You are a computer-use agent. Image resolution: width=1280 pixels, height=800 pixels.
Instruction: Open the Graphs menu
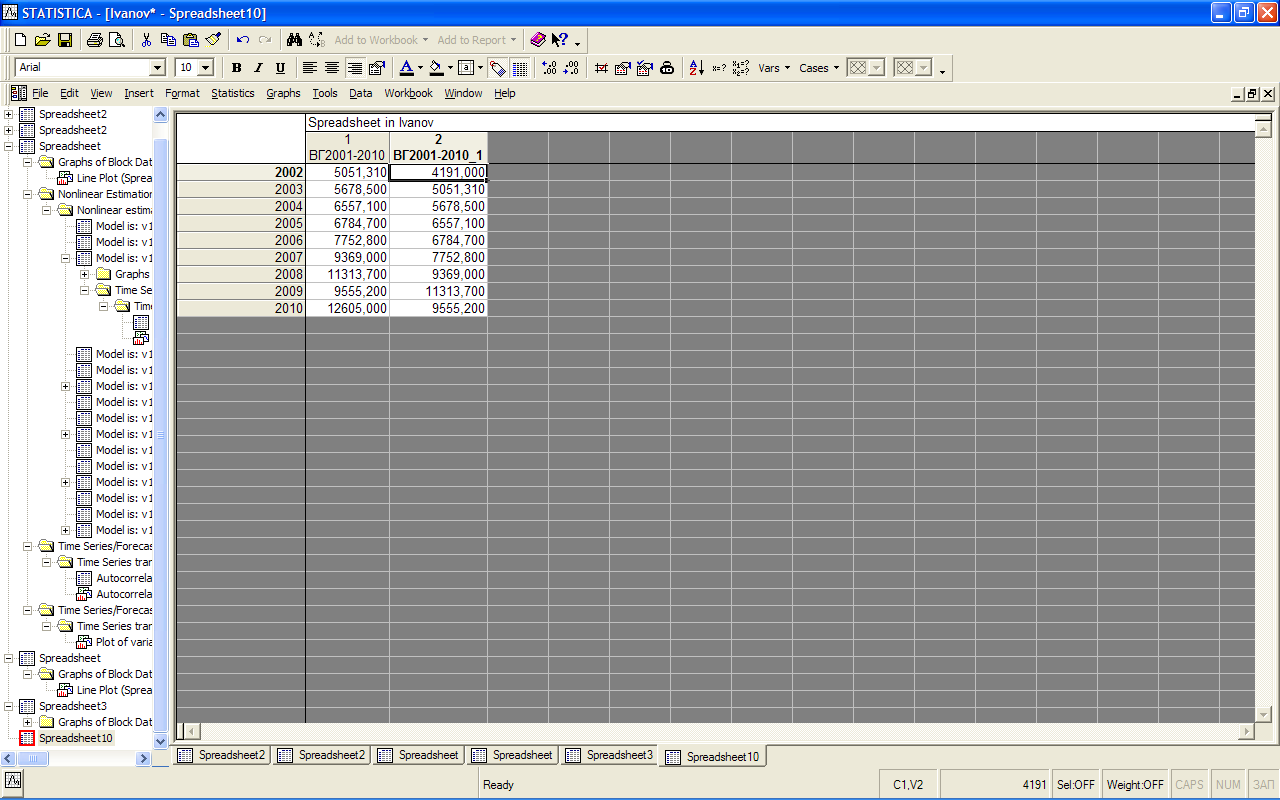(283, 93)
